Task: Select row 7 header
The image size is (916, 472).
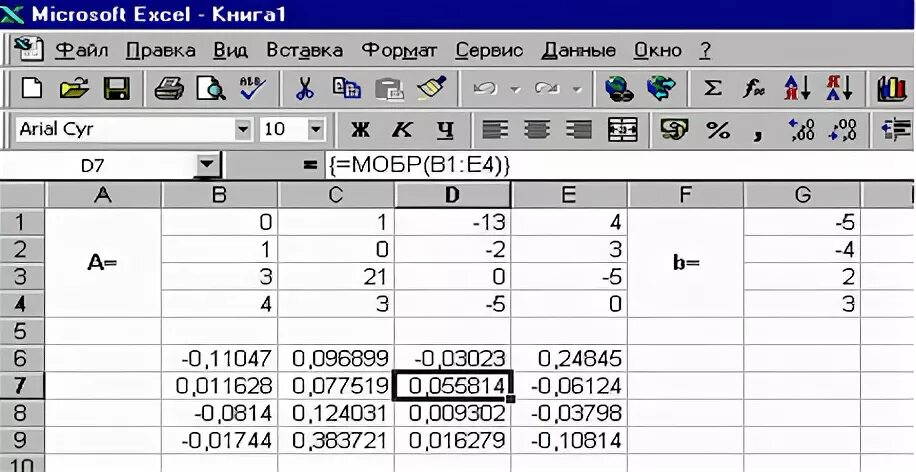Action: (21, 386)
